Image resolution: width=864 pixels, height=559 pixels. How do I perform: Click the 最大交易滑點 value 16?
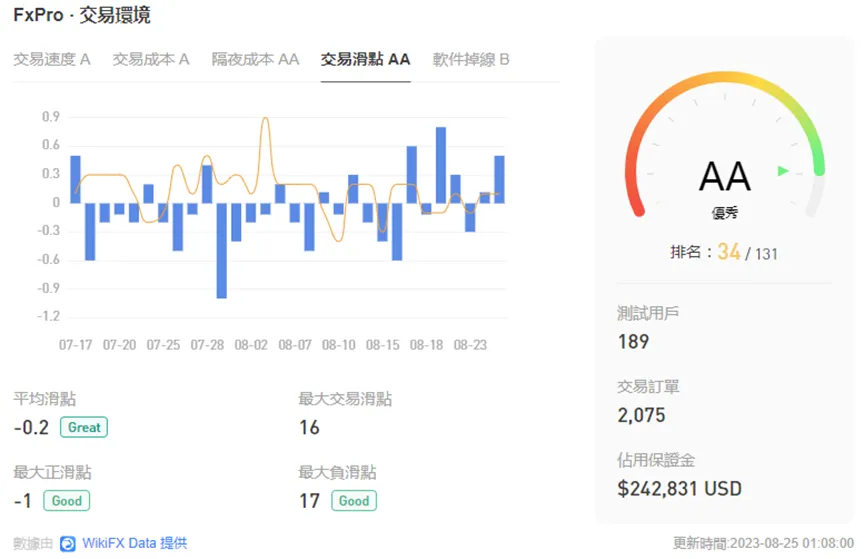(x=309, y=427)
